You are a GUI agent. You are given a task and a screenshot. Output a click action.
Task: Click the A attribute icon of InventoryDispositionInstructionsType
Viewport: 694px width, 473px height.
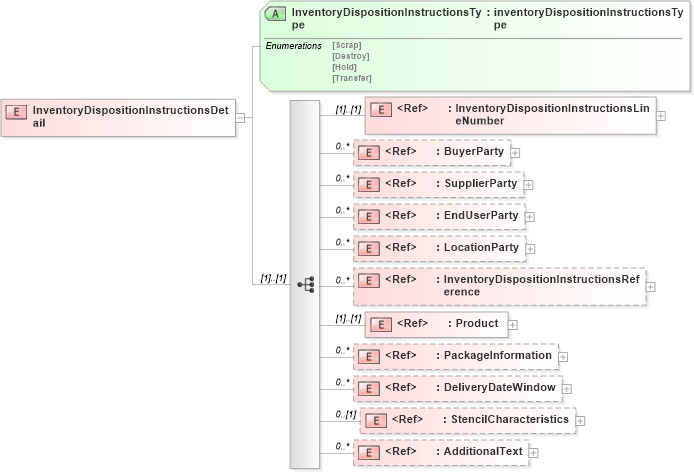pos(275,15)
